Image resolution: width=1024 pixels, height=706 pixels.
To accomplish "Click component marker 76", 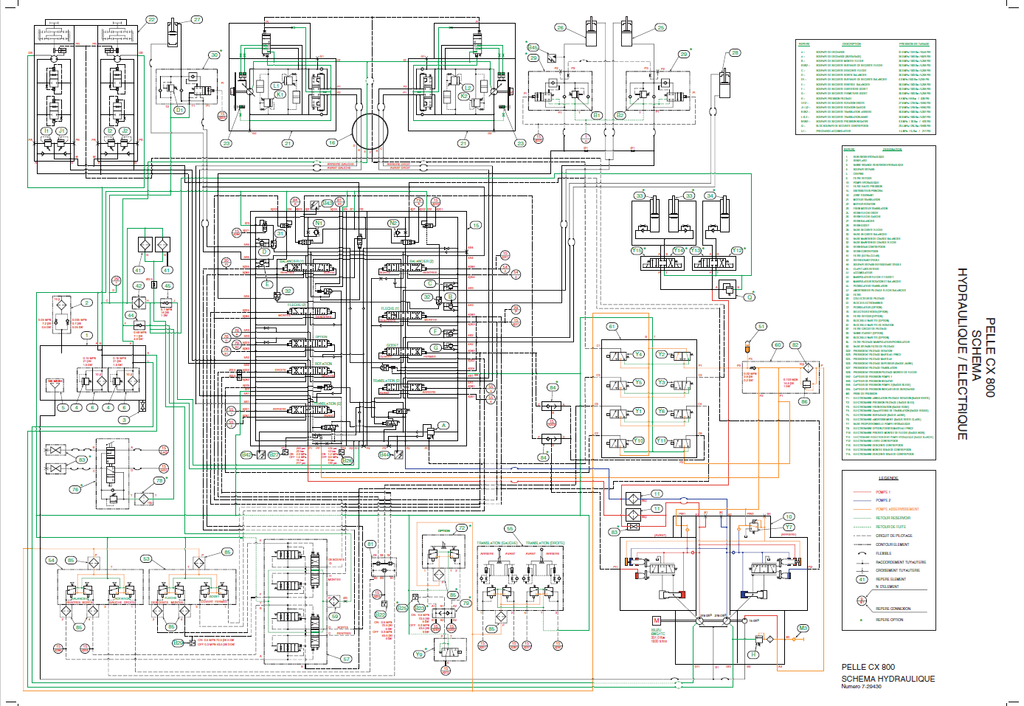I will [x=75, y=489].
